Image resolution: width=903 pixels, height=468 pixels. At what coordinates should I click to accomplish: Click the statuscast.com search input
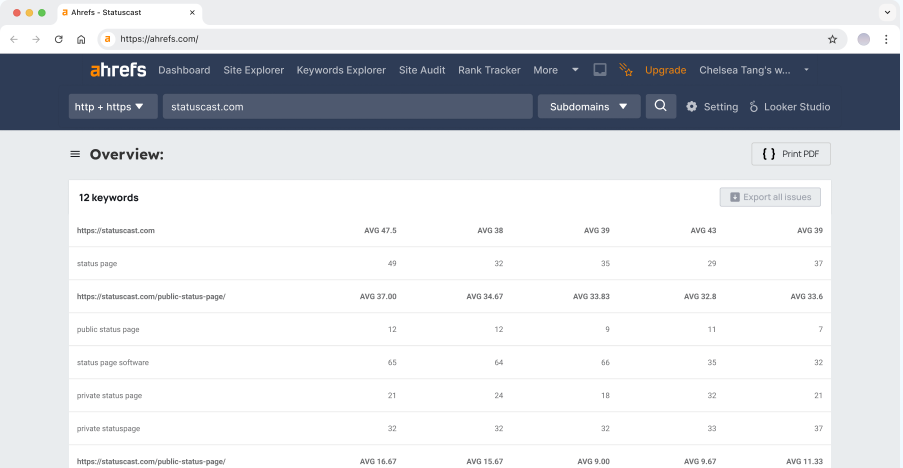(347, 106)
